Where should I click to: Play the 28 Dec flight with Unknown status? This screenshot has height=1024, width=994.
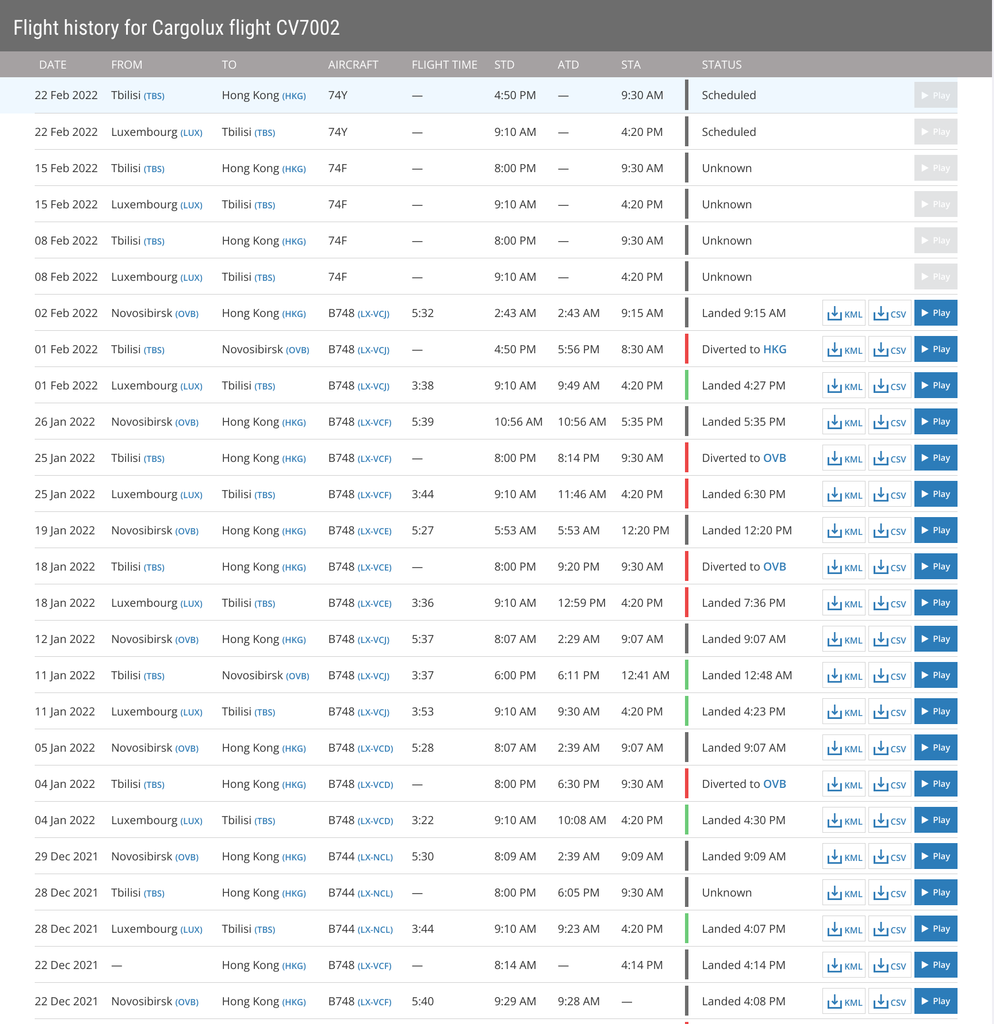tap(936, 893)
